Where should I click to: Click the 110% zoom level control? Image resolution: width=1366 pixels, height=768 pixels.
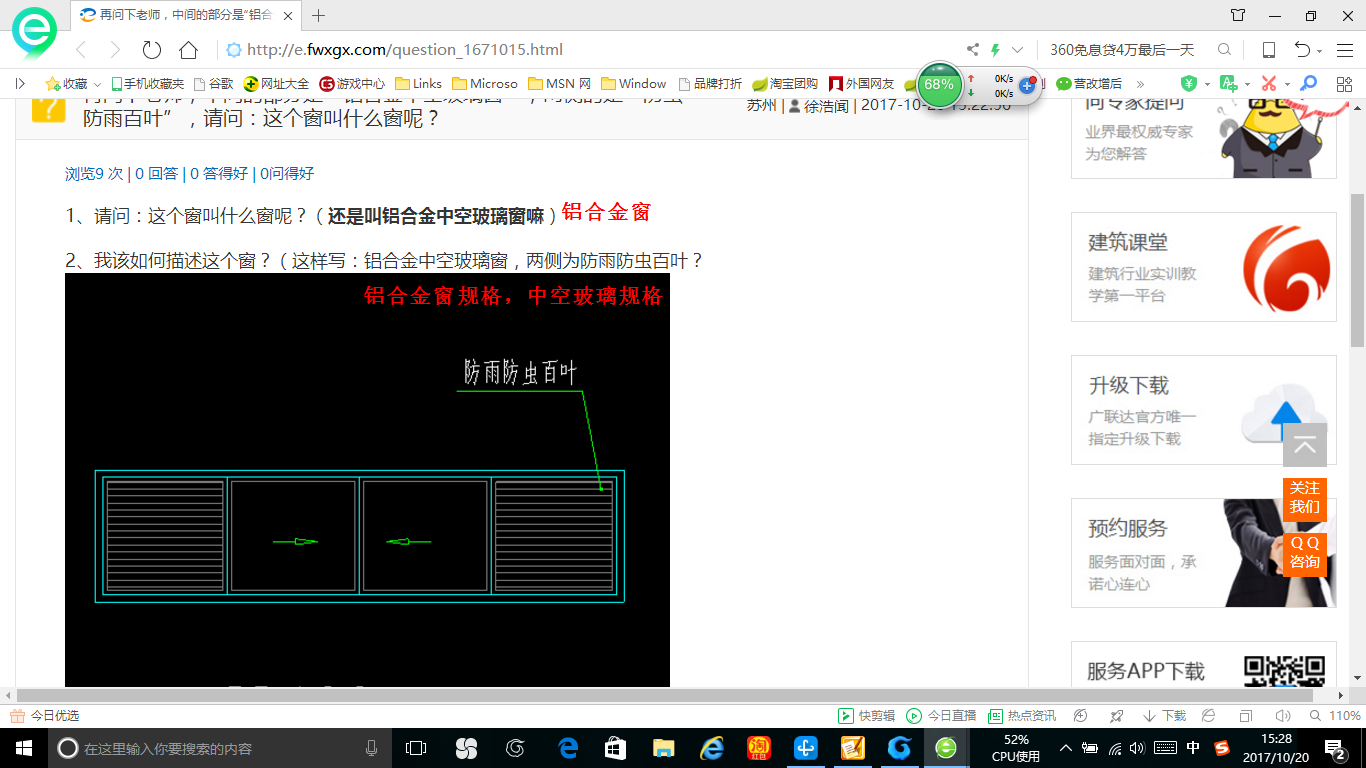1336,716
